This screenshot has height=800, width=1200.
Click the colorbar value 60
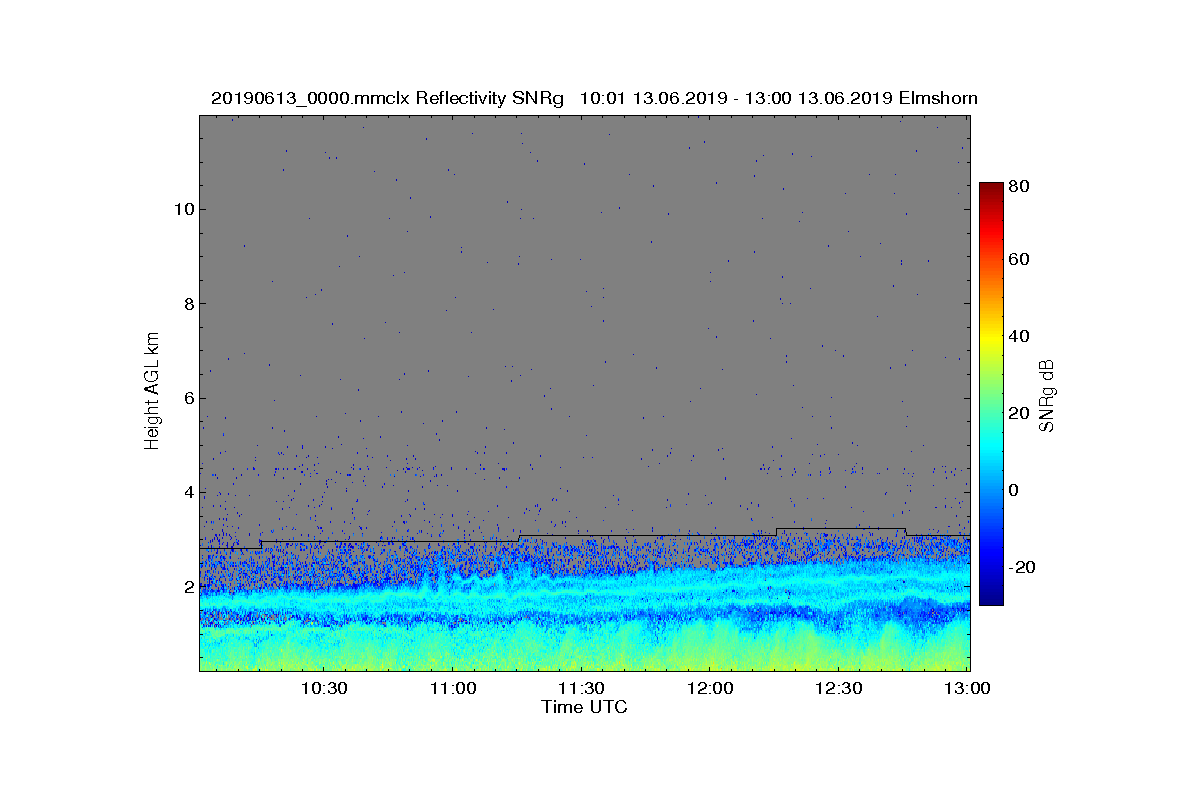tap(1020, 260)
